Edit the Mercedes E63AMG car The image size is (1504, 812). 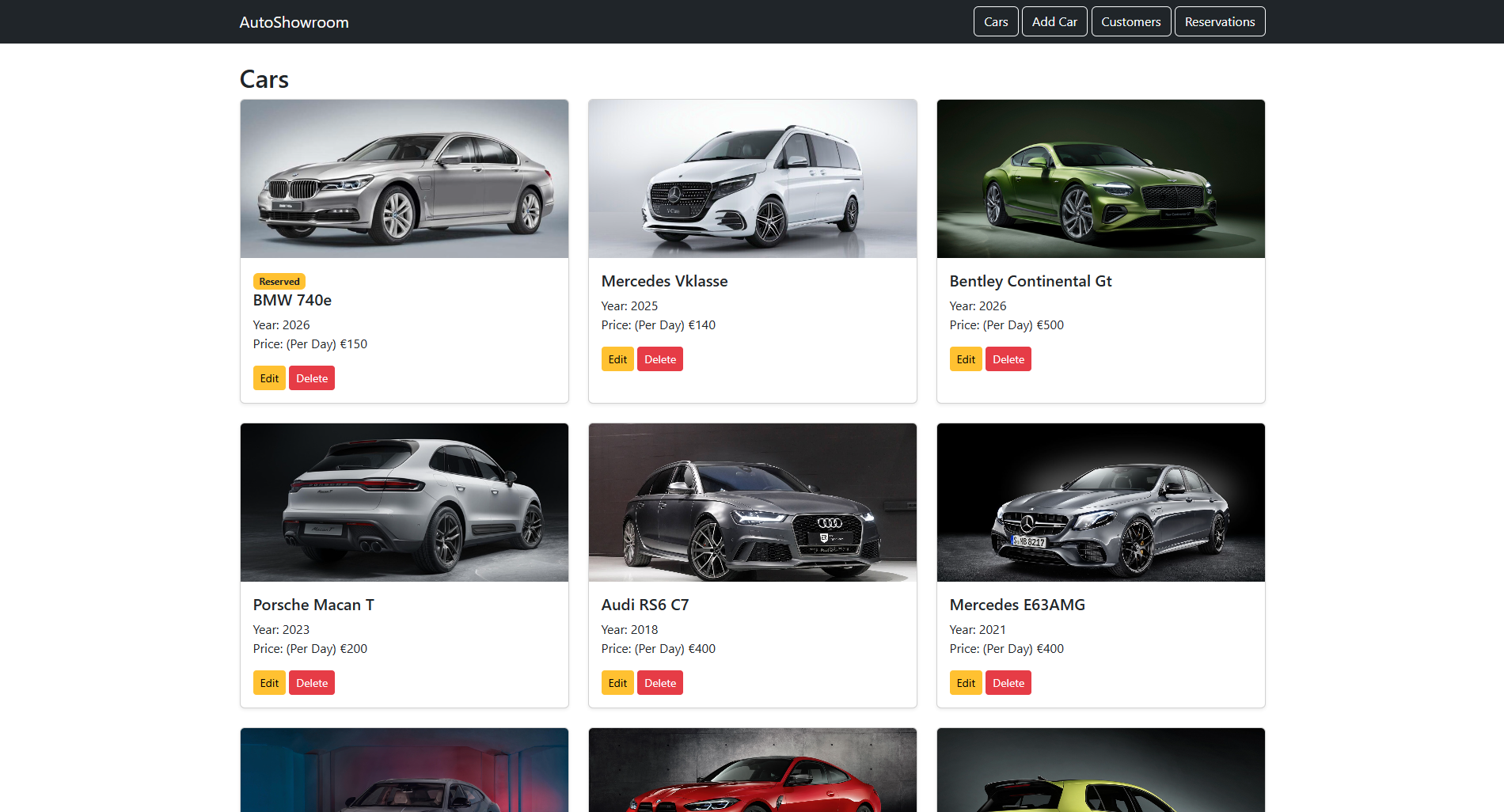pyautogui.click(x=966, y=683)
